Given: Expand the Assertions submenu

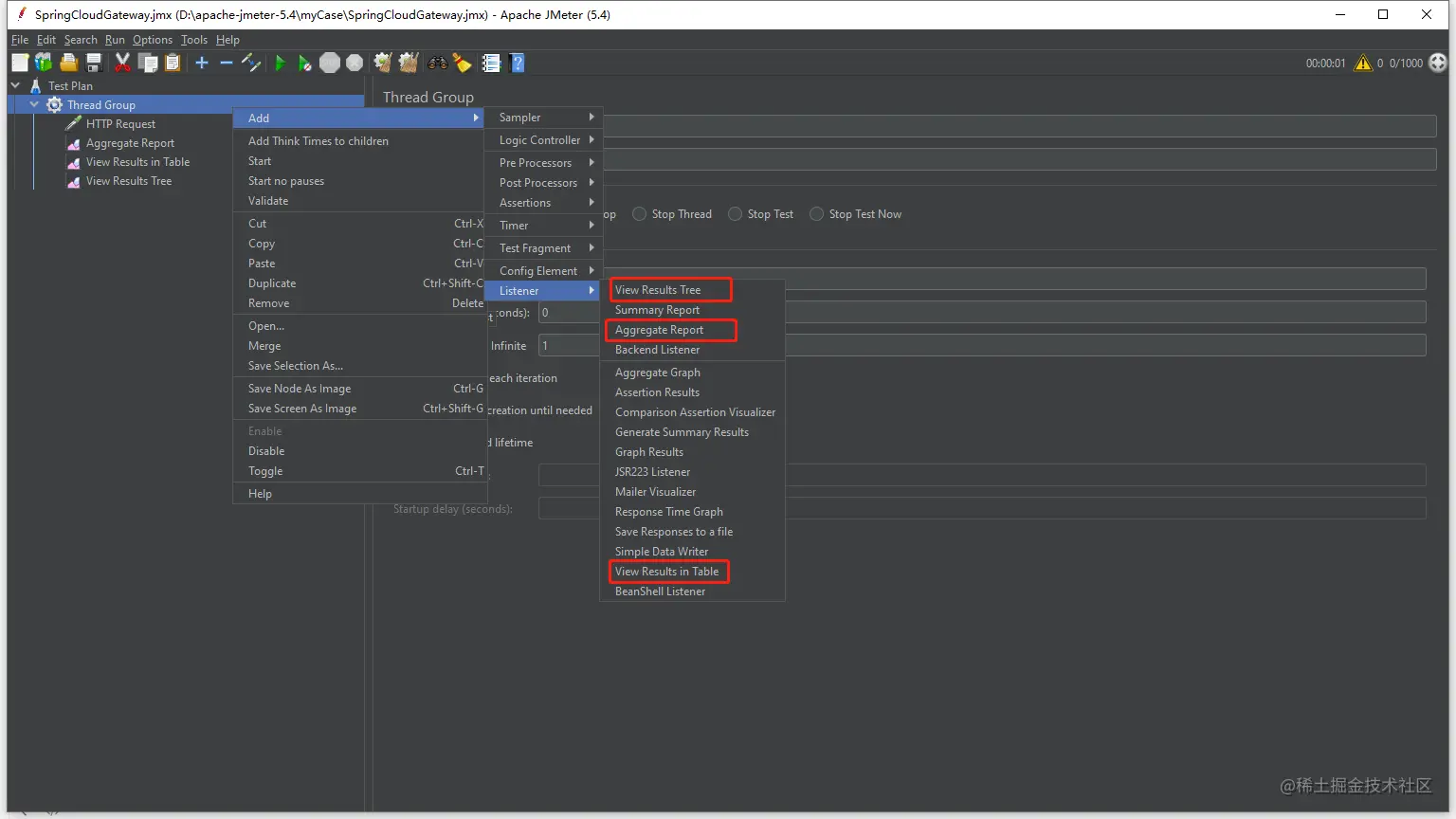Looking at the screenshot, I should point(542,203).
